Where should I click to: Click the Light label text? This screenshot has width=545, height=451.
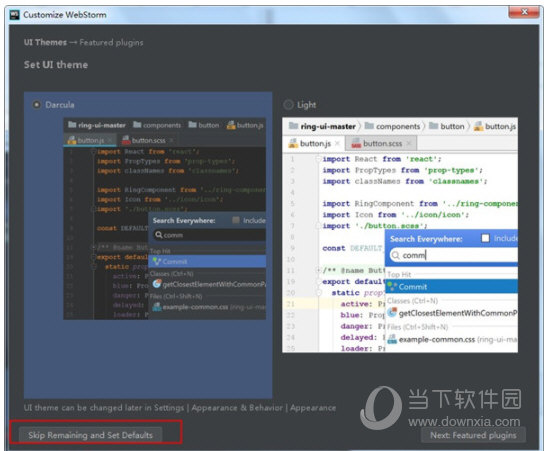click(x=307, y=105)
